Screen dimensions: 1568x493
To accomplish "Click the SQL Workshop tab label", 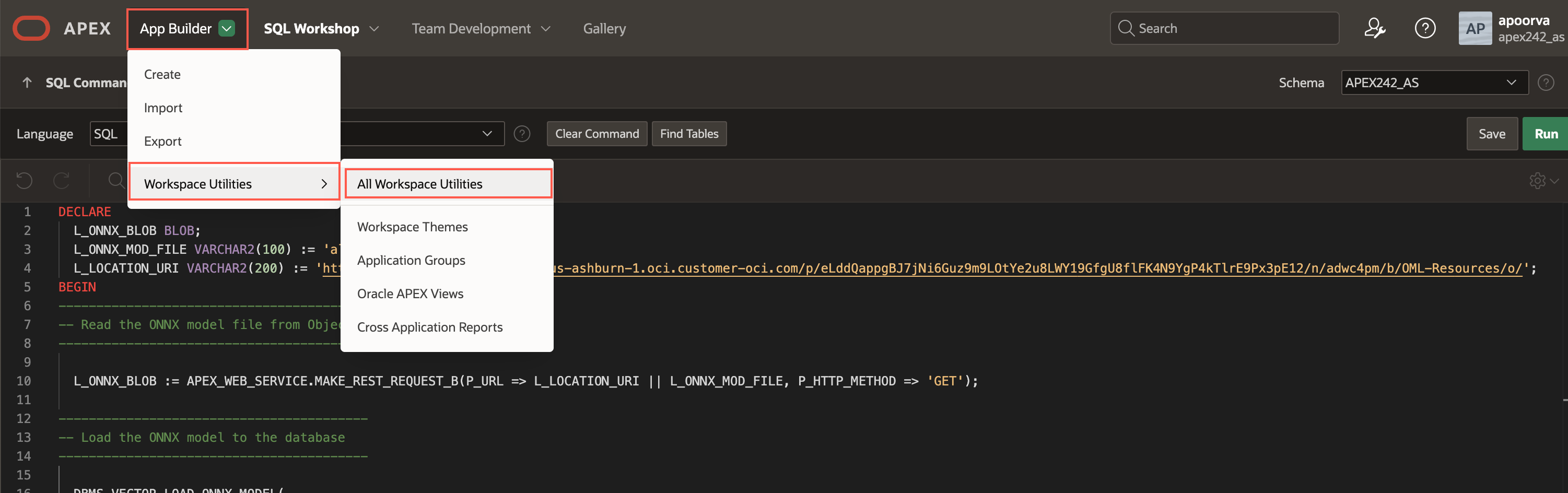I will click(311, 29).
